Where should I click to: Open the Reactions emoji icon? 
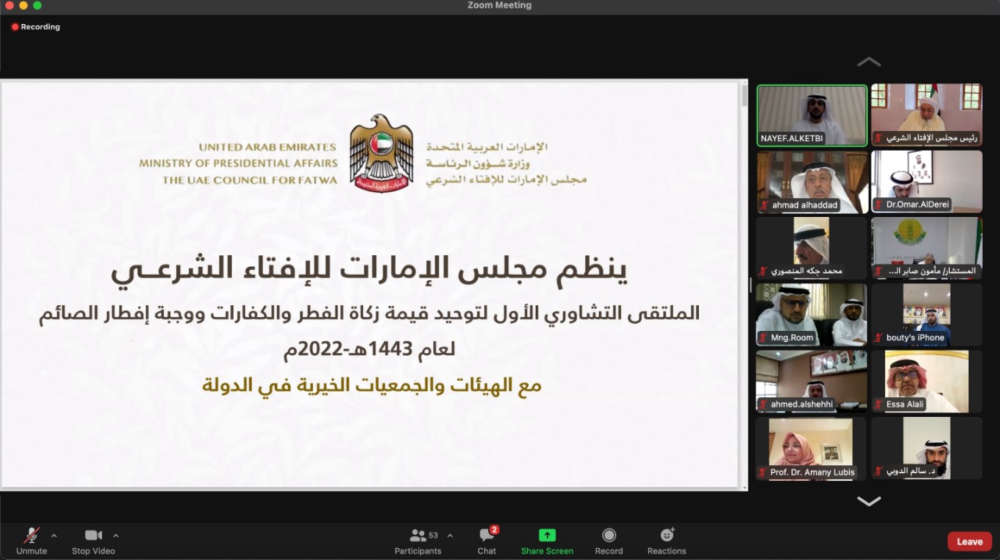pos(666,535)
